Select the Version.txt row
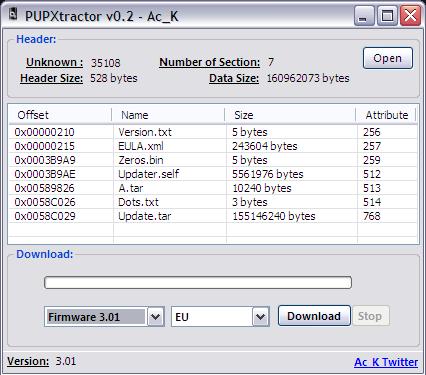Viewport: 426px width, 375px height. point(213,132)
